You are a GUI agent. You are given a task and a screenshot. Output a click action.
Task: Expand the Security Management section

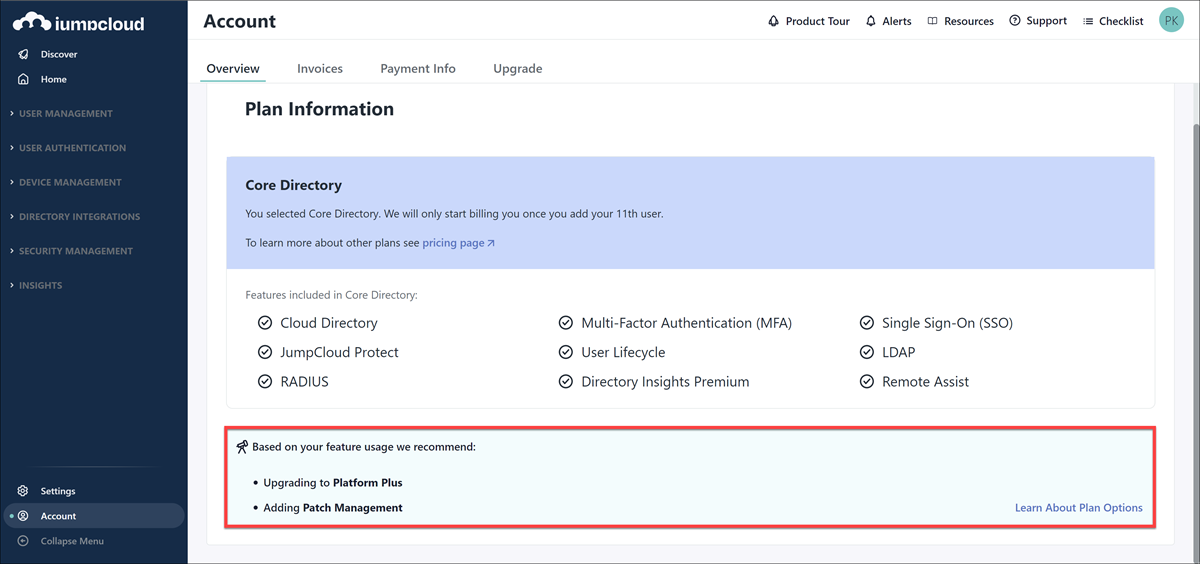point(75,251)
